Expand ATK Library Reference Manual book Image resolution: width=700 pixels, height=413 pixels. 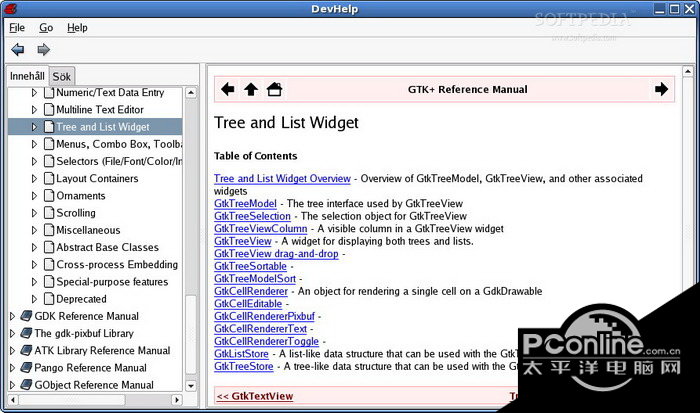tap(12, 350)
